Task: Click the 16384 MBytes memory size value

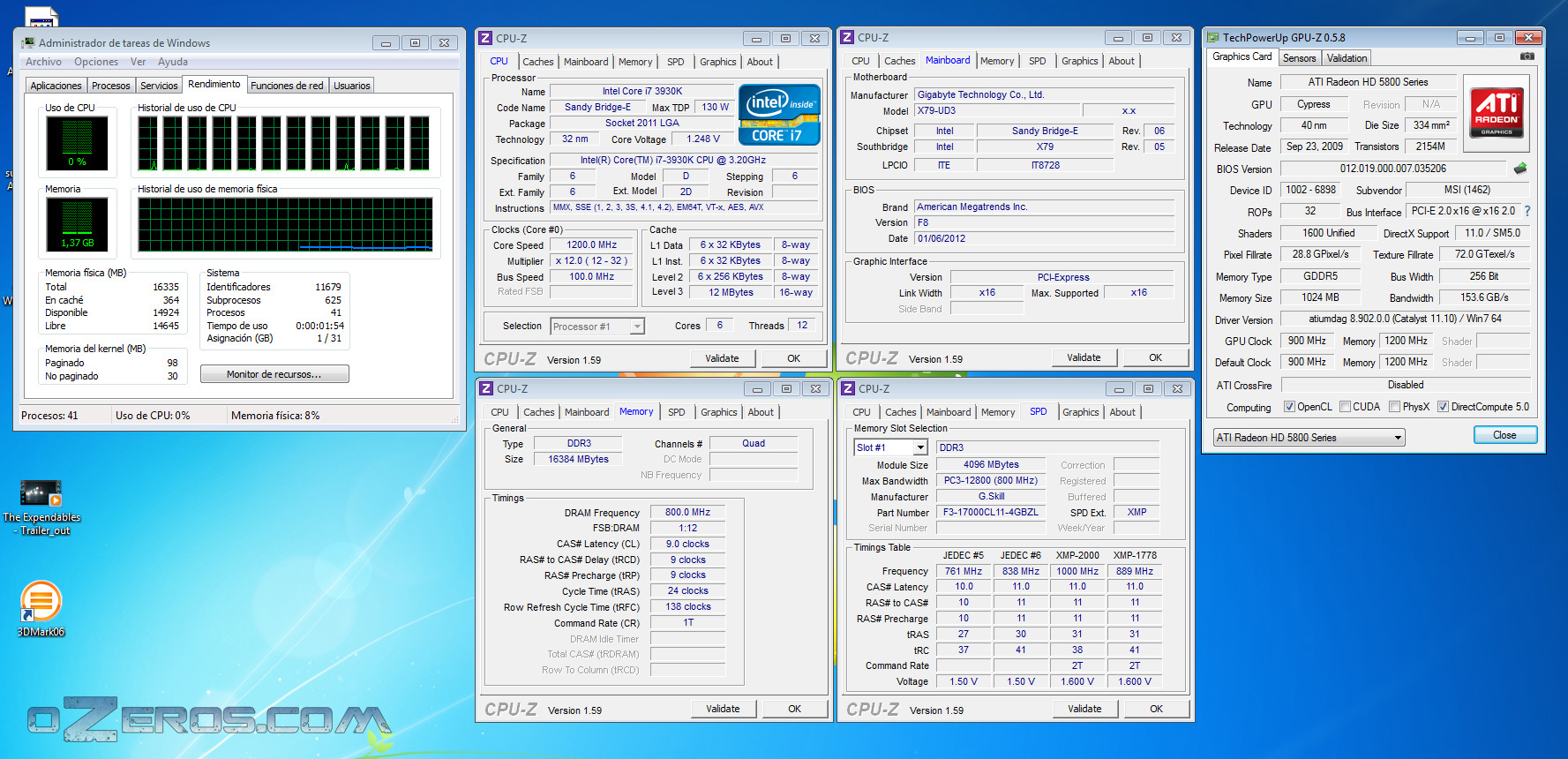Action: (x=578, y=459)
